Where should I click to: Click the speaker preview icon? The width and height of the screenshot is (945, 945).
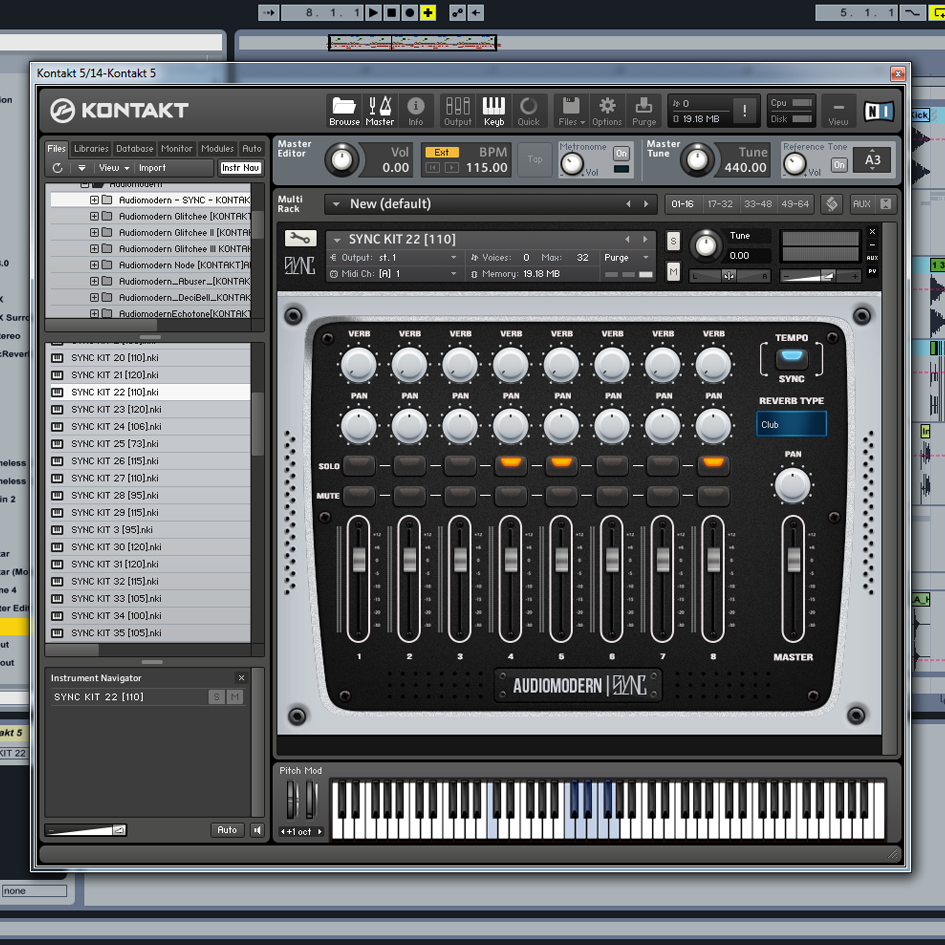click(257, 830)
